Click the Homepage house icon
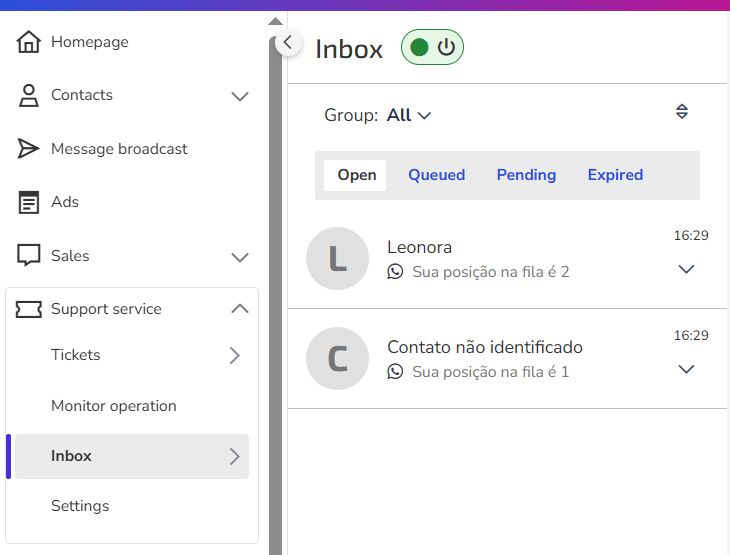This screenshot has height=555, width=730. [x=28, y=42]
